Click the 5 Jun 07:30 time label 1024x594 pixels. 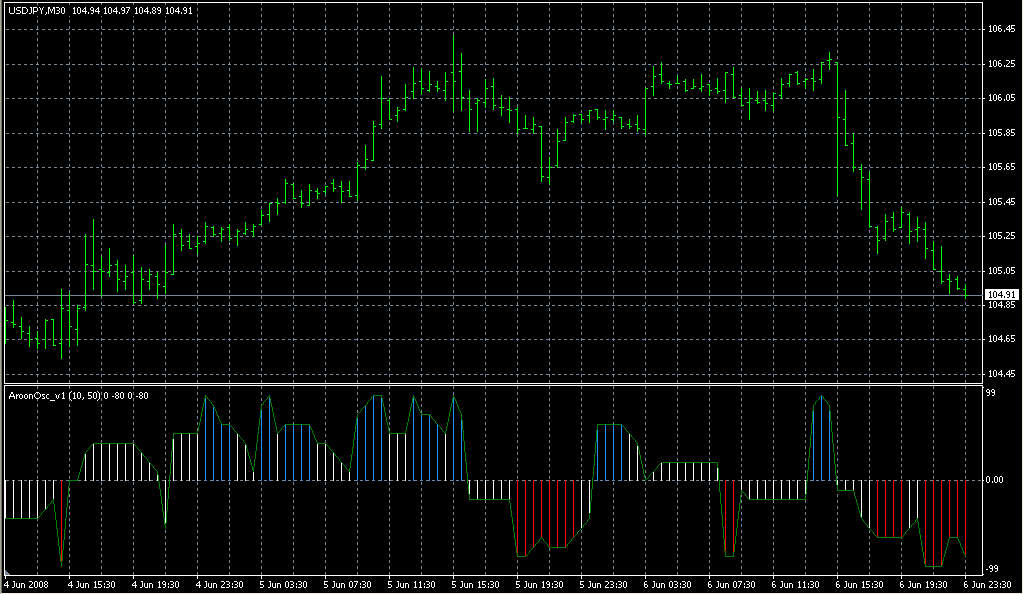(x=347, y=585)
